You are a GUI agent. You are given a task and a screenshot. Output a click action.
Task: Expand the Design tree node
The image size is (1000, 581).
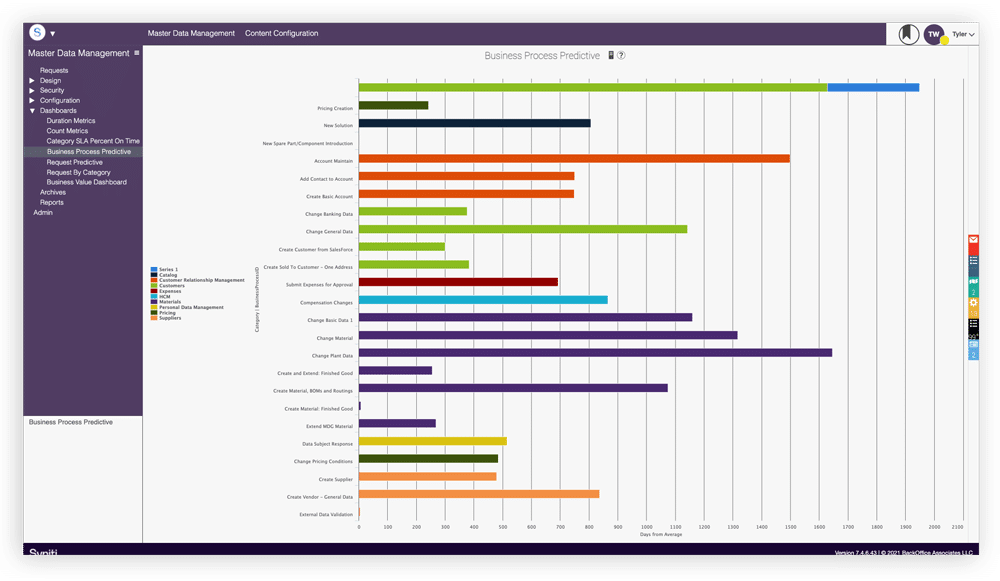(x=32, y=80)
